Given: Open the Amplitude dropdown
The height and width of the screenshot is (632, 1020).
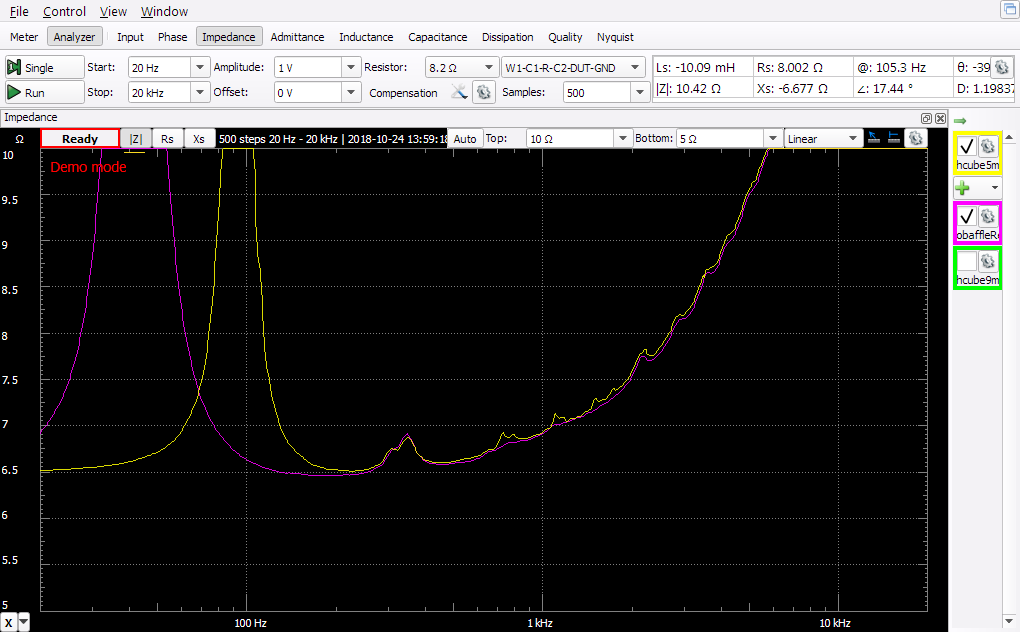Looking at the screenshot, I should pyautogui.click(x=351, y=68).
